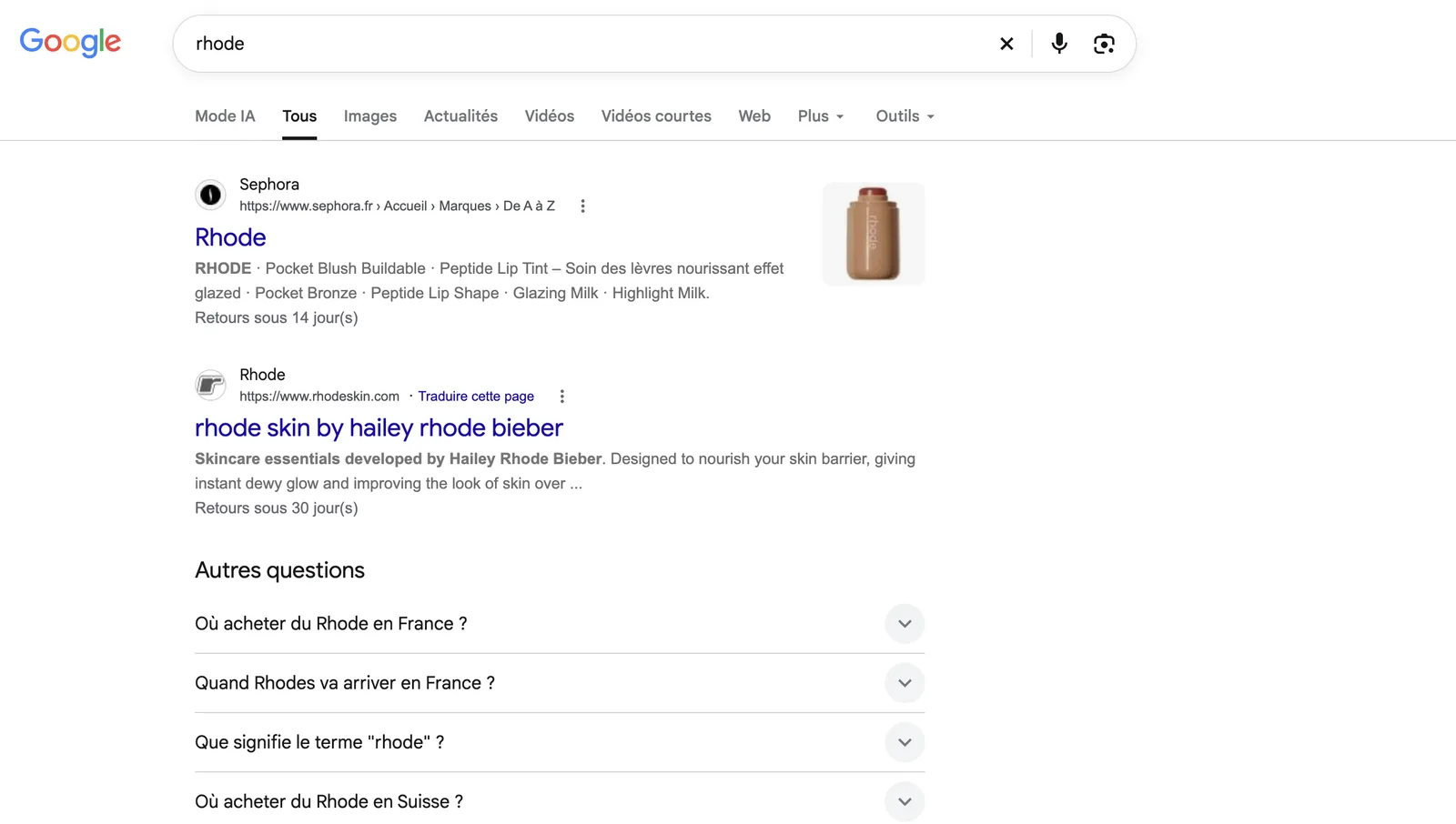Image resolution: width=1456 pixels, height=824 pixels.
Task: Click Retours sous 14 jour(s) text
Action: [277, 317]
